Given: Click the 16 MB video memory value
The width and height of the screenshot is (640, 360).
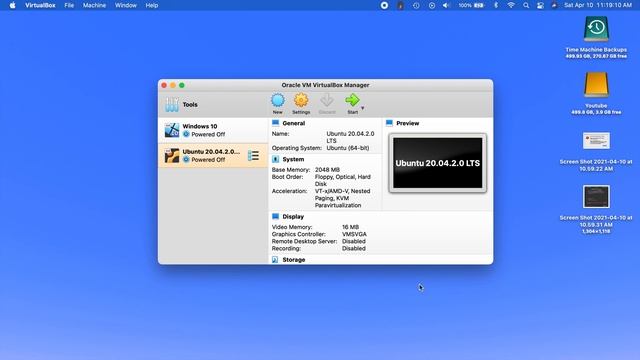Looking at the screenshot, I should click(350, 227).
